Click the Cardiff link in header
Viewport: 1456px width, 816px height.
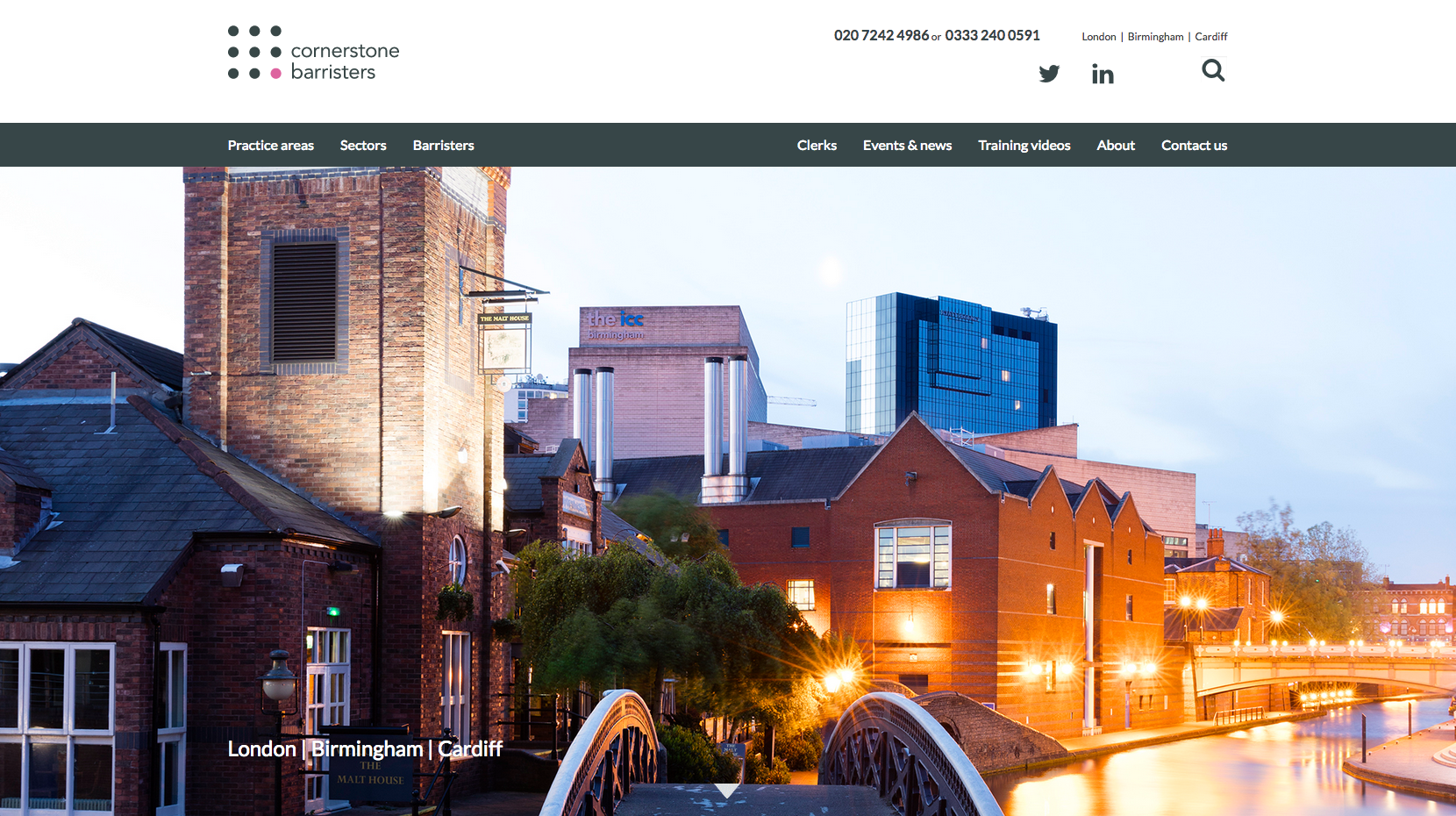click(x=1211, y=37)
